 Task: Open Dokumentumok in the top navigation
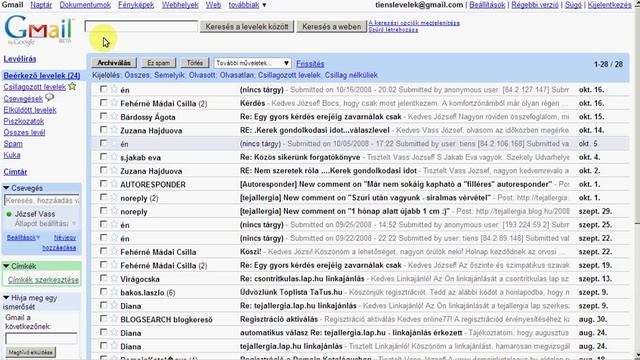click(85, 5)
